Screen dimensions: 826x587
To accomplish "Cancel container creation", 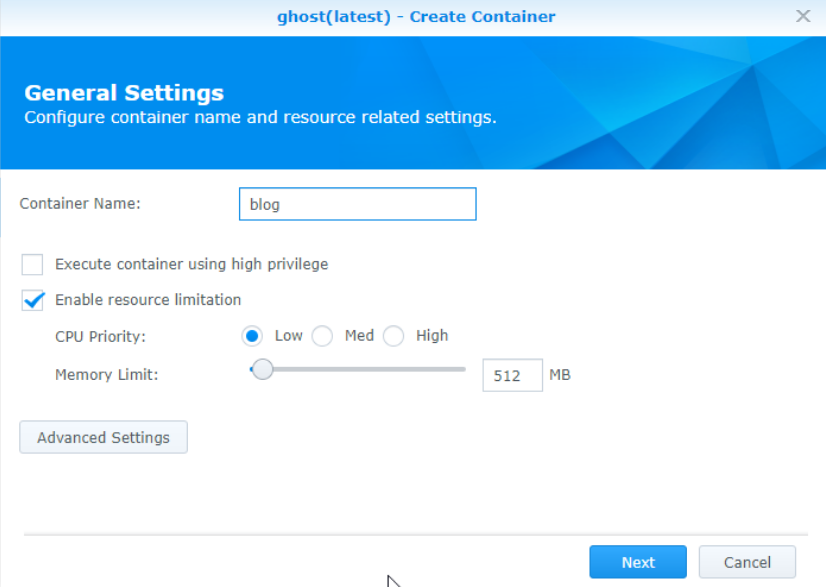I will [x=747, y=562].
